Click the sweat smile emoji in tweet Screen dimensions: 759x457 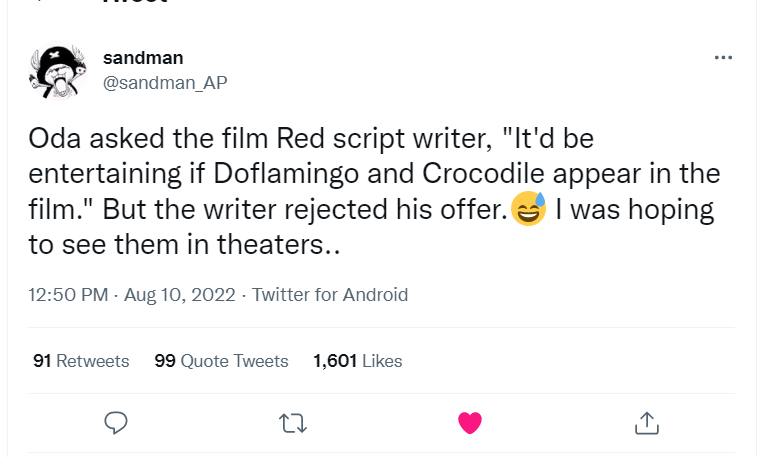[x=528, y=209]
